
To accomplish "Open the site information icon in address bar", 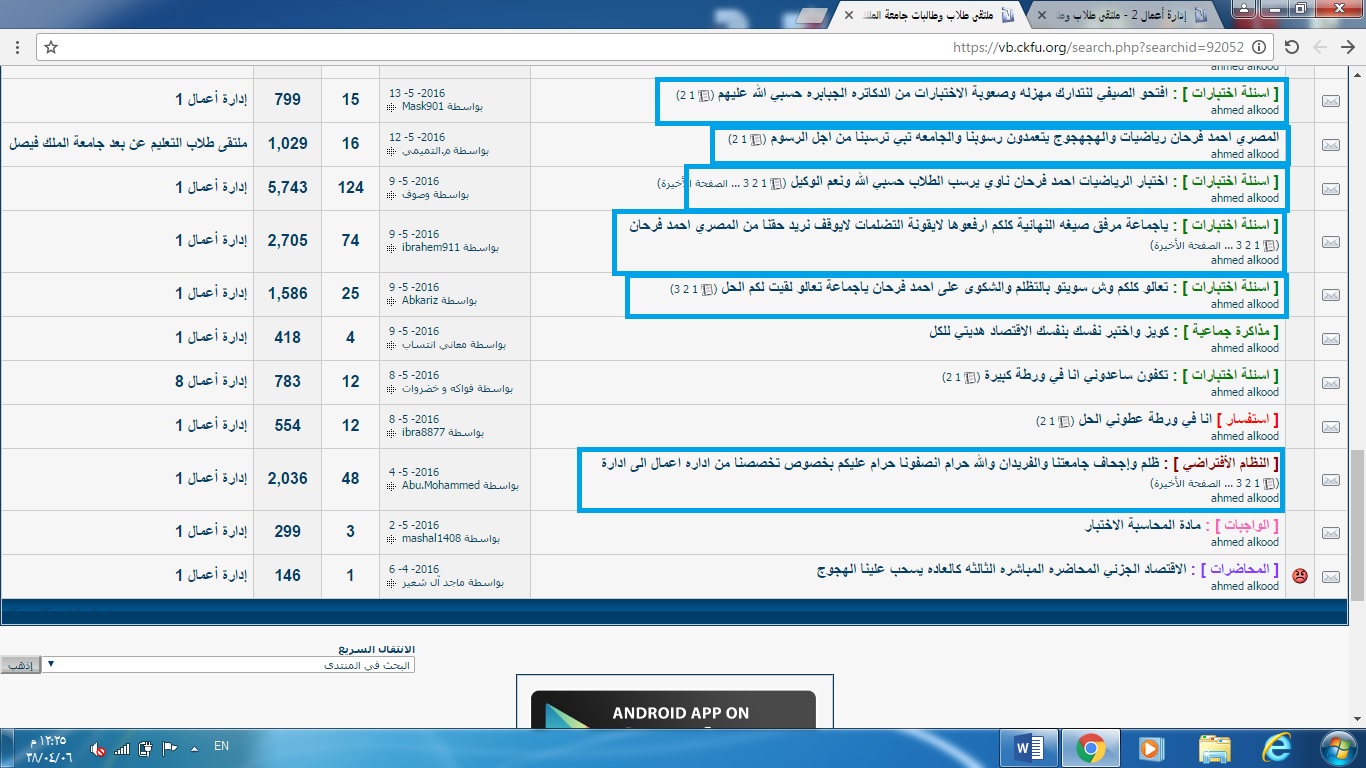I will (x=1259, y=47).
